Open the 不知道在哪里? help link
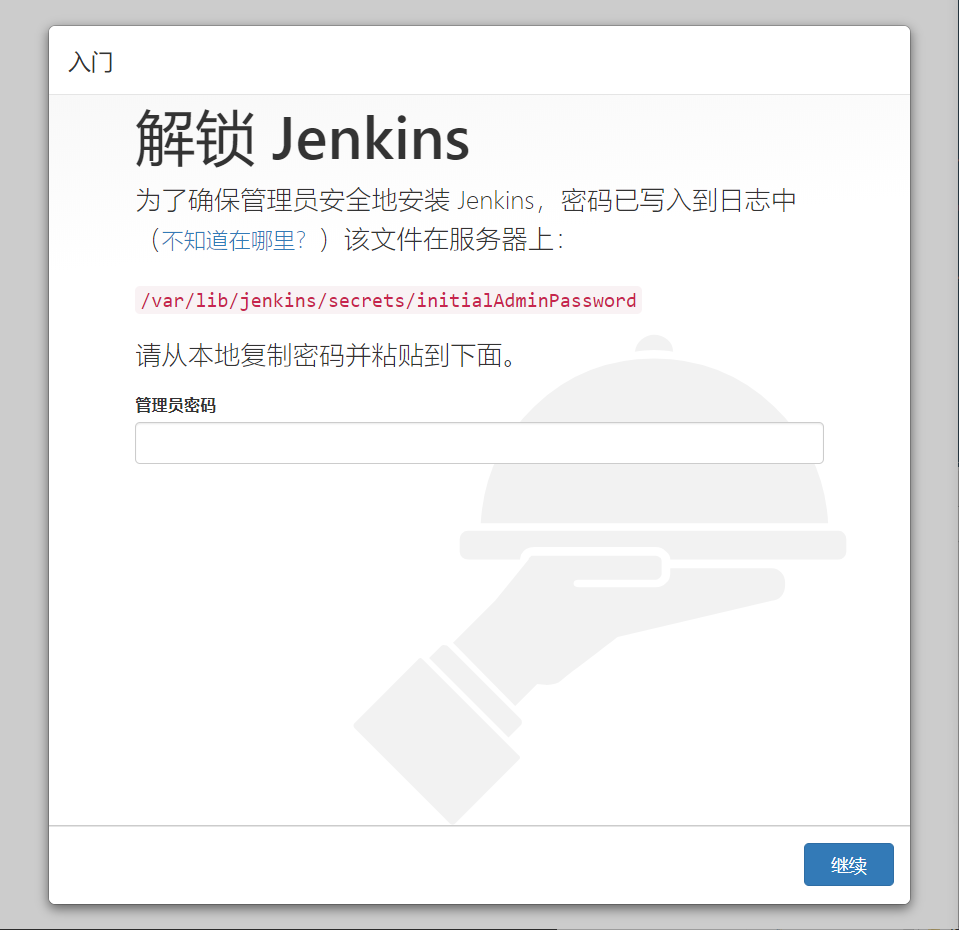 234,240
